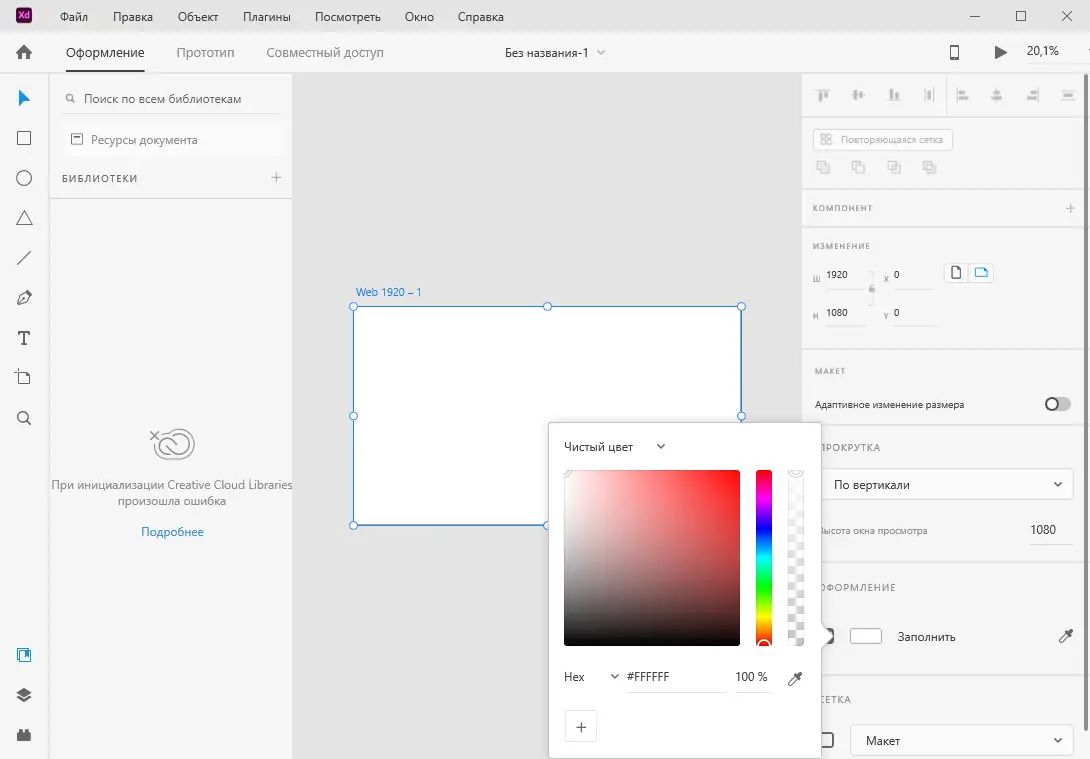Select the Rectangle tool
The width and height of the screenshot is (1090, 759).
click(24, 138)
